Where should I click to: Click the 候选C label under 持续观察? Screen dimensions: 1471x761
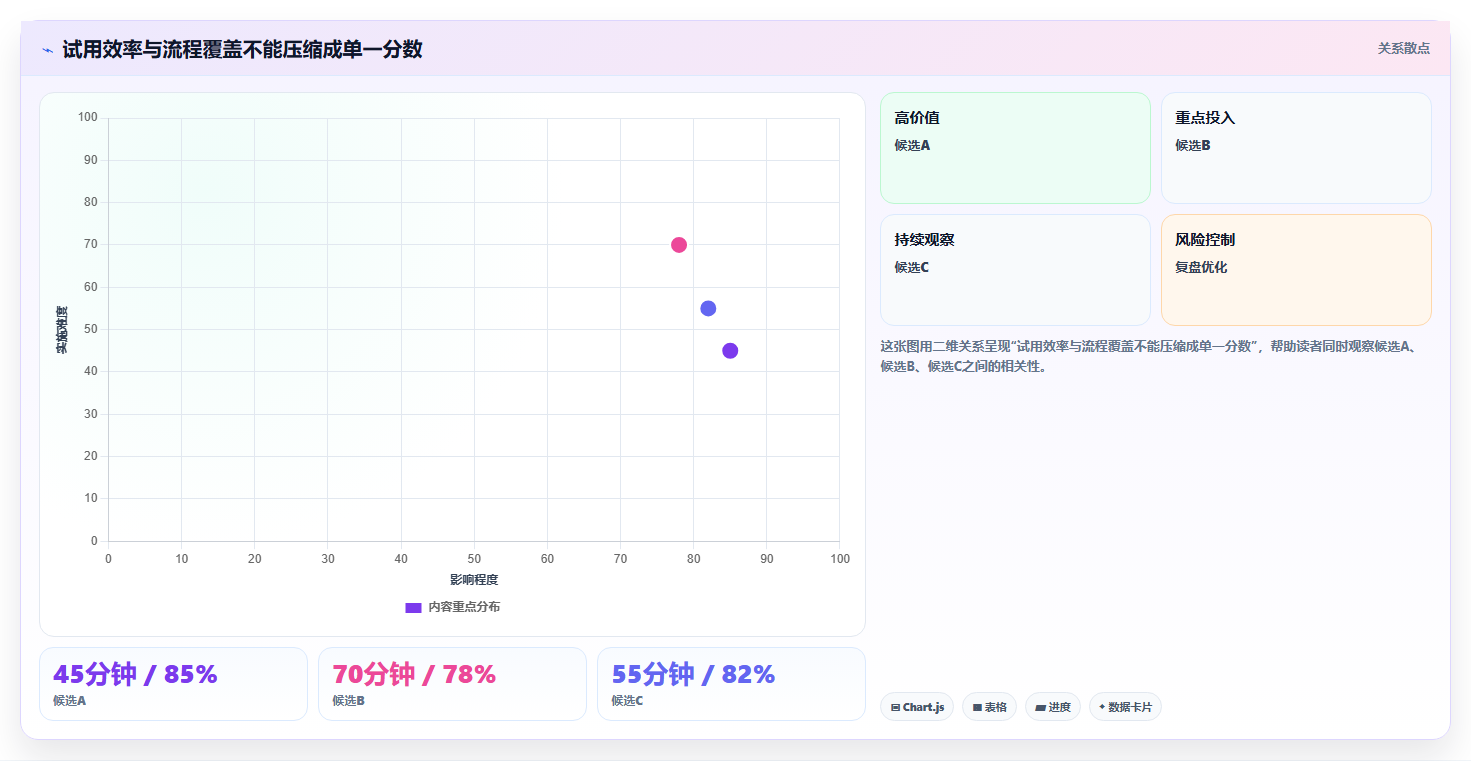coord(912,268)
